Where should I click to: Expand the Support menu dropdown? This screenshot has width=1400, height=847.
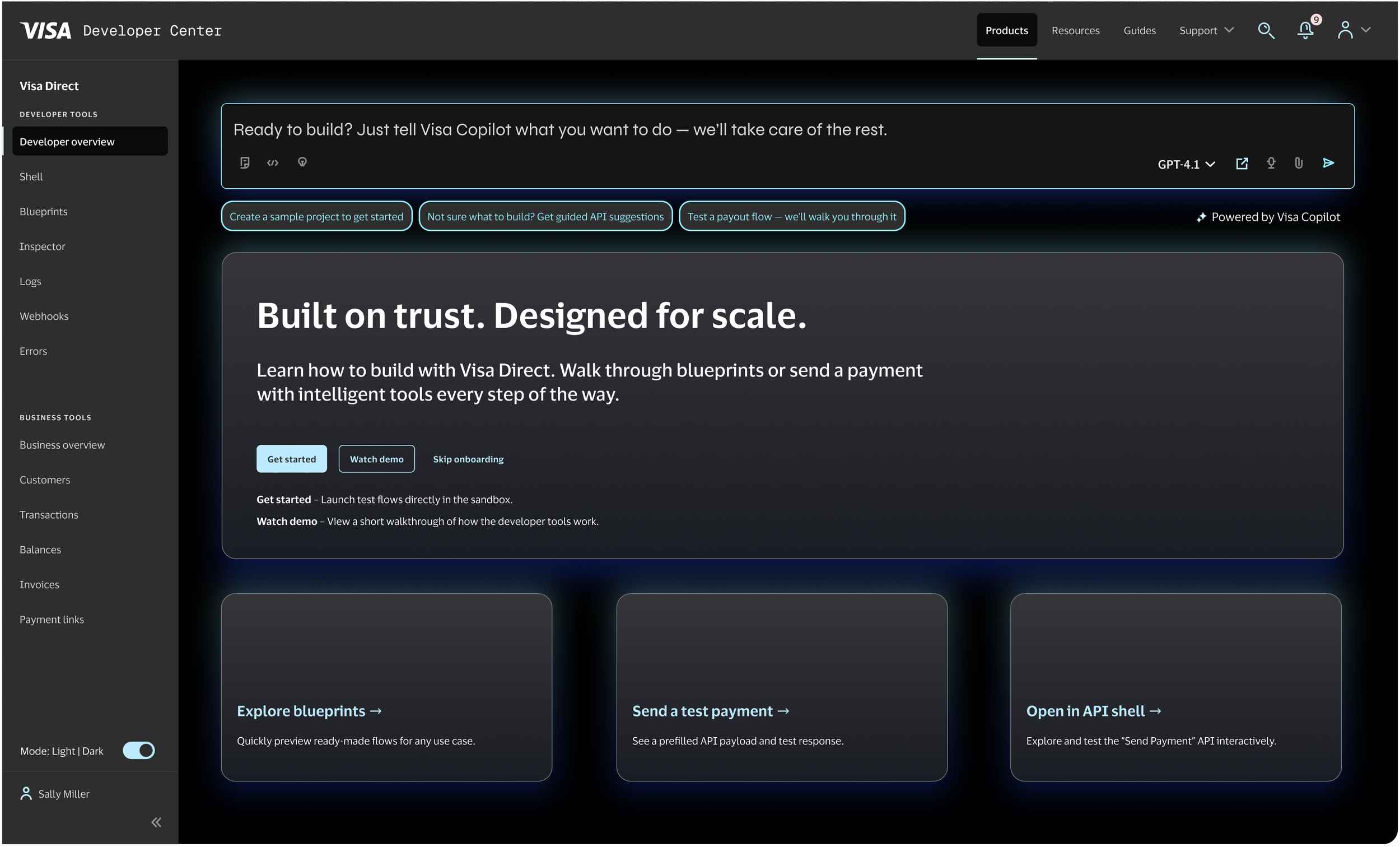coord(1206,30)
